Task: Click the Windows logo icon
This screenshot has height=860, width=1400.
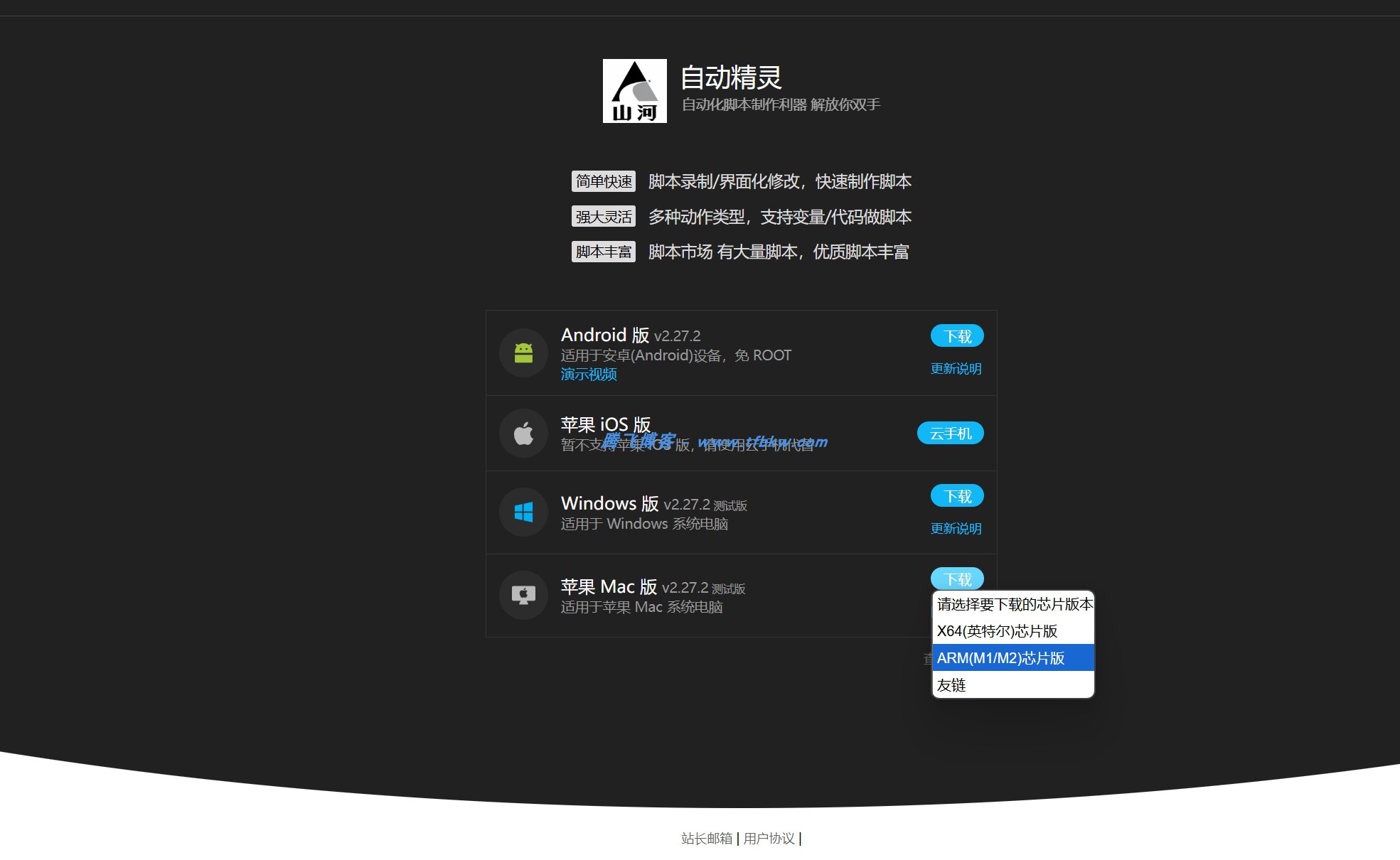Action: (x=523, y=512)
